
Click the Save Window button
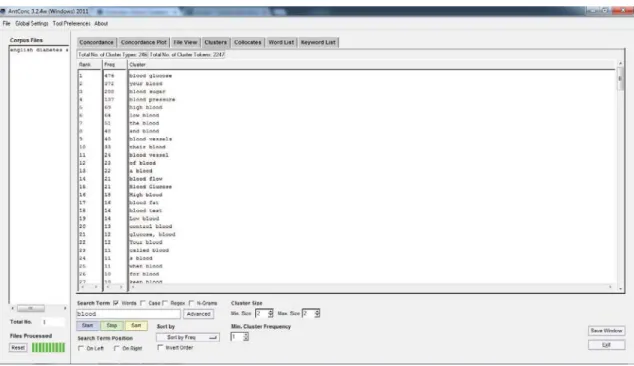606,331
